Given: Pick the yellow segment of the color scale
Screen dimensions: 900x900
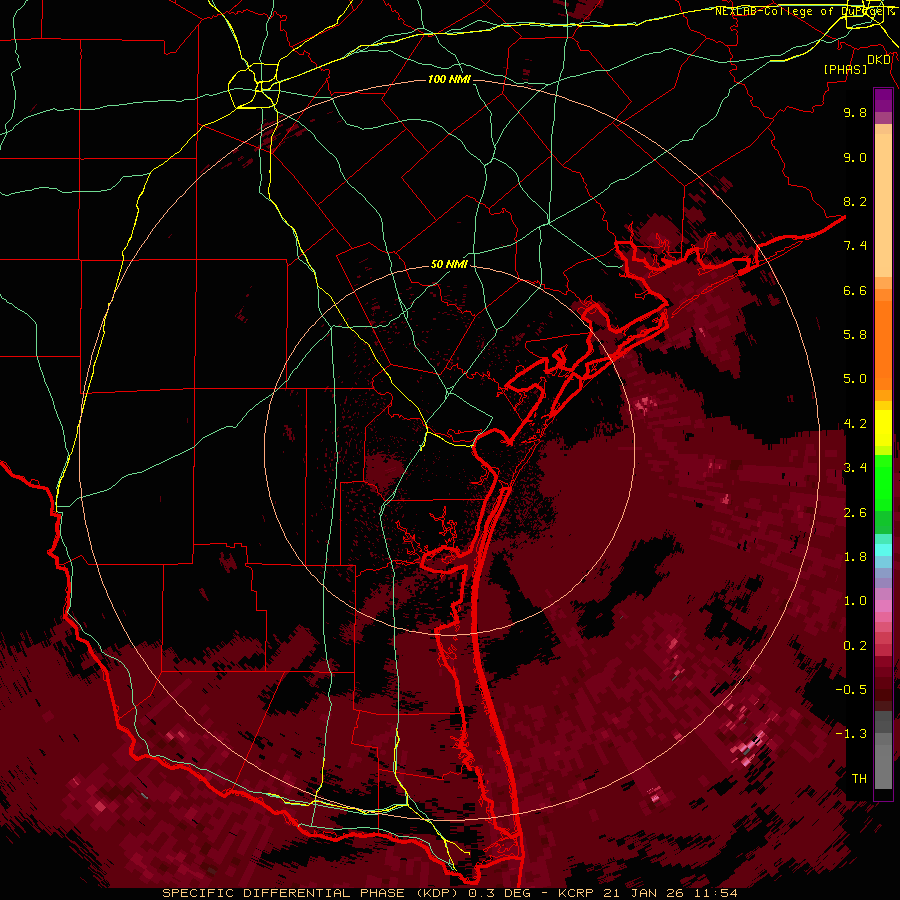Looking at the screenshot, I should [x=883, y=428].
